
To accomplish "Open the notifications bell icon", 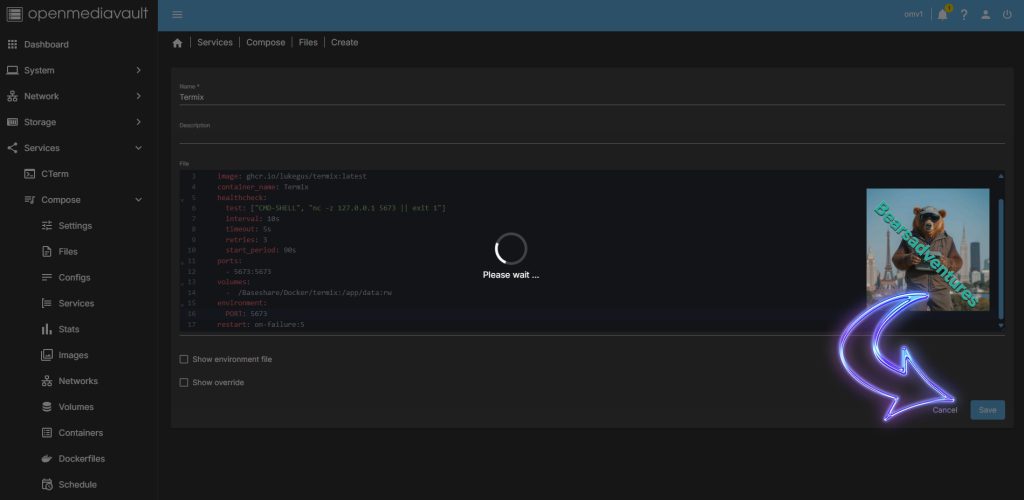I will tap(942, 15).
